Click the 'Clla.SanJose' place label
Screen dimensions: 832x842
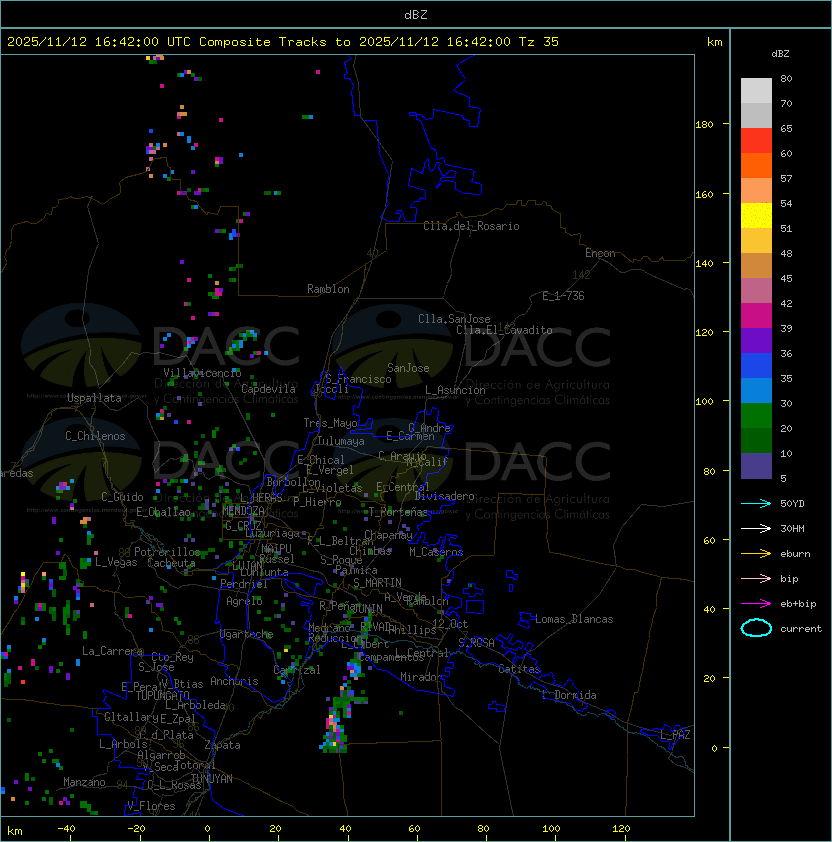(x=454, y=319)
